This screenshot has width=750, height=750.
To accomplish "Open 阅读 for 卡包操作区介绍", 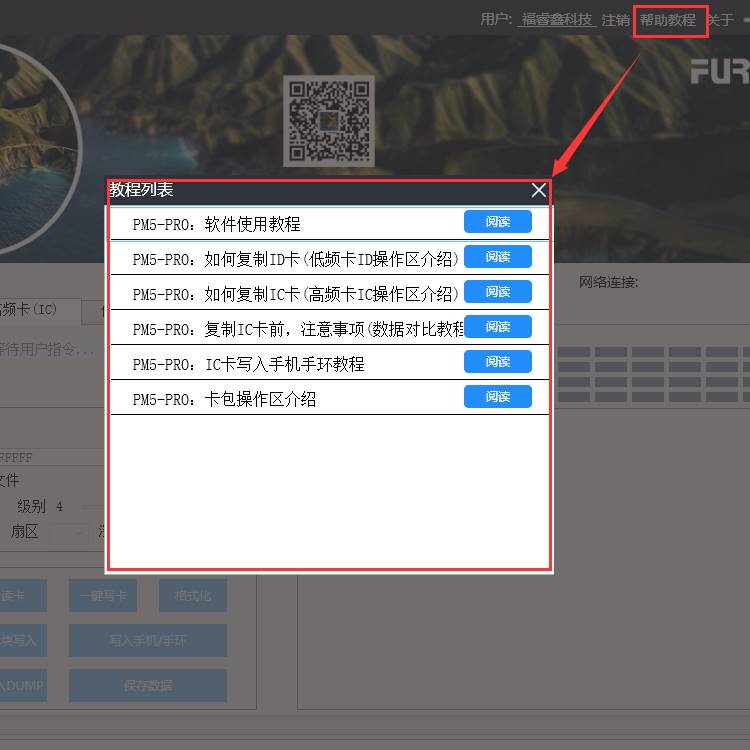I will (x=497, y=397).
